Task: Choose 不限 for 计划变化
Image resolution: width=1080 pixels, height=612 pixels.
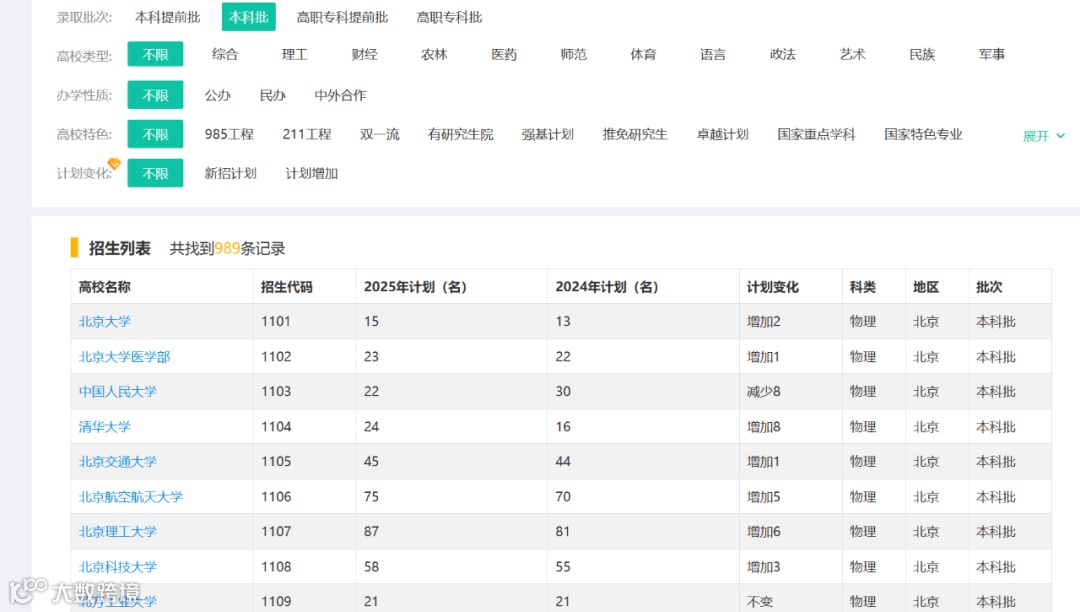Action: (x=155, y=173)
